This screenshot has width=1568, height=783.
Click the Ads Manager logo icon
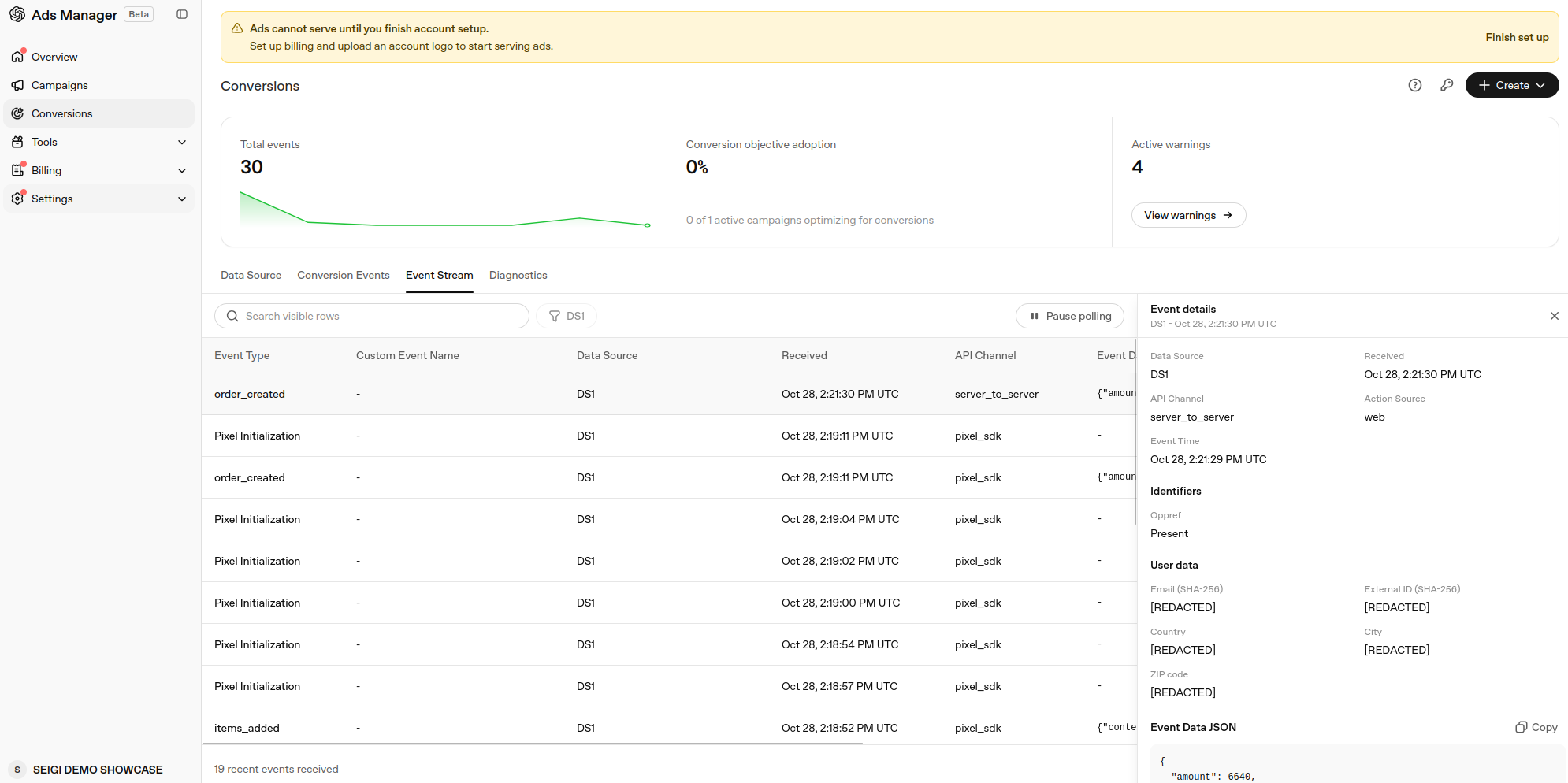[17, 14]
